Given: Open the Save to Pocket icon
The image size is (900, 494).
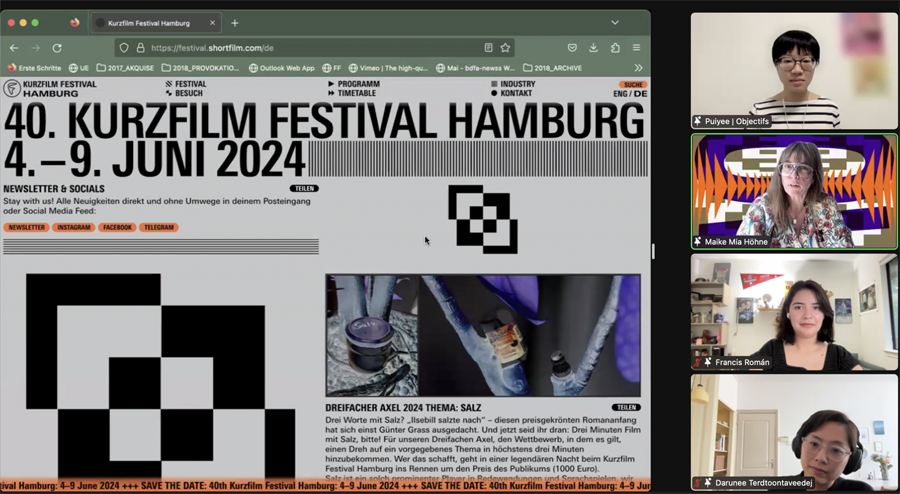Looking at the screenshot, I should (572, 48).
